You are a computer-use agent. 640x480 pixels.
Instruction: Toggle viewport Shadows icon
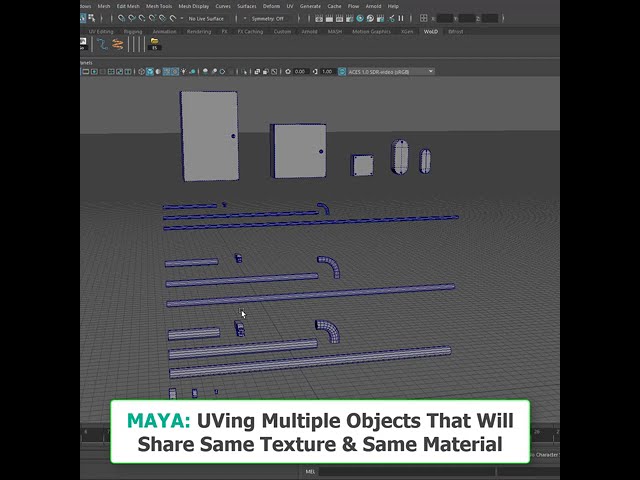192,71
